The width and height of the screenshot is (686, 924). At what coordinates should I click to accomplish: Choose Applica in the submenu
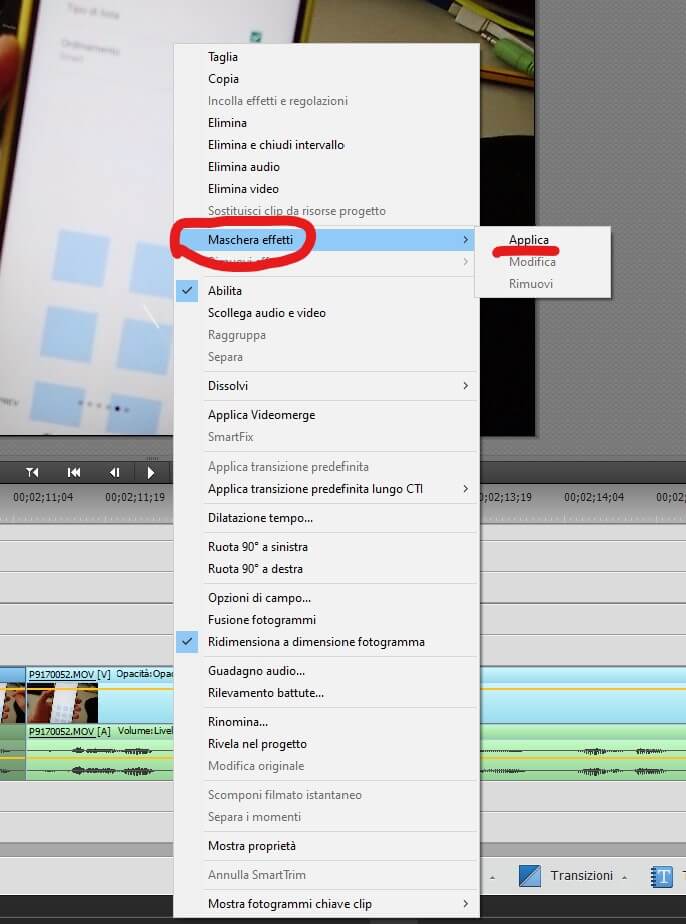[528, 240]
